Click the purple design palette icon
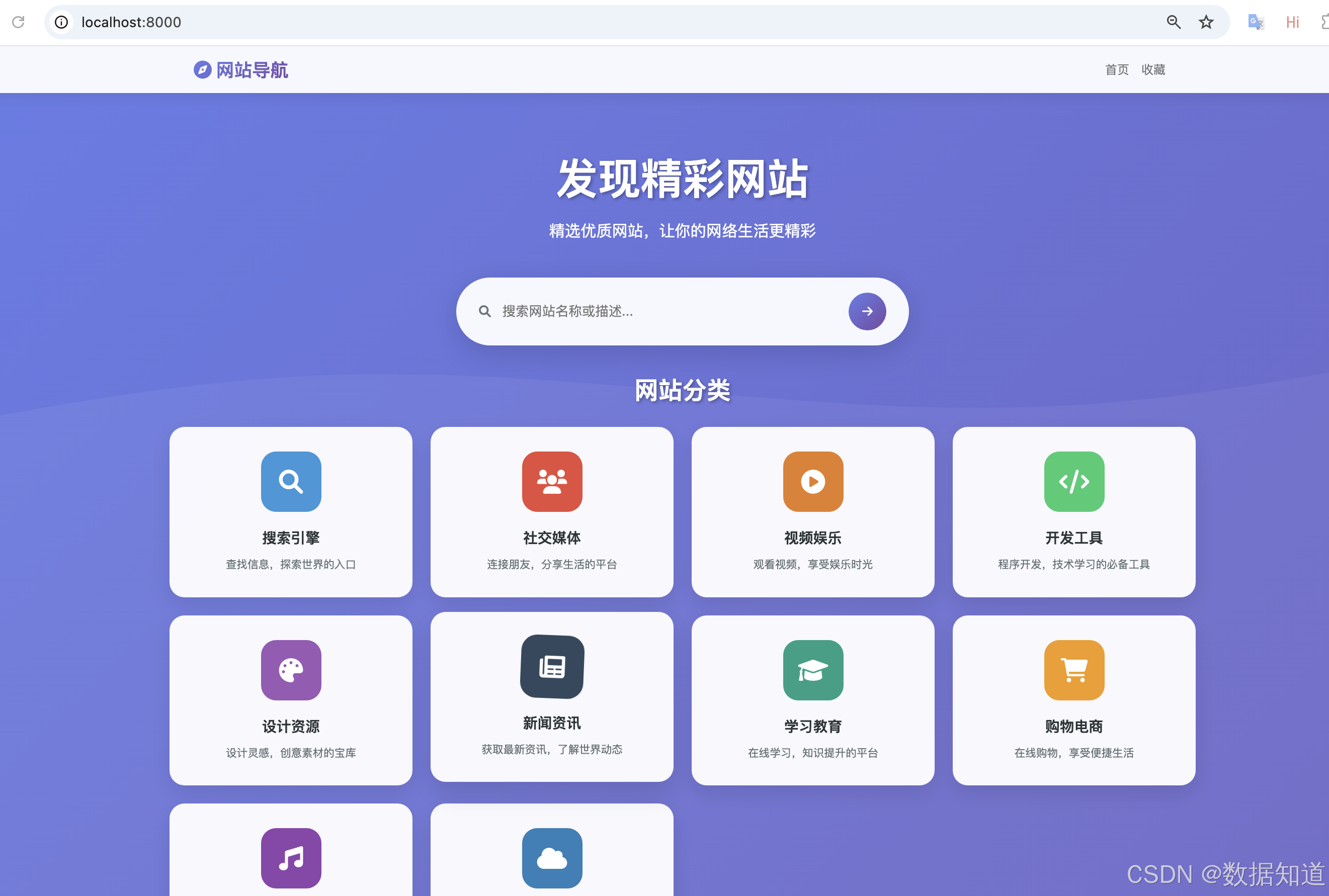This screenshot has width=1329, height=896. (291, 670)
